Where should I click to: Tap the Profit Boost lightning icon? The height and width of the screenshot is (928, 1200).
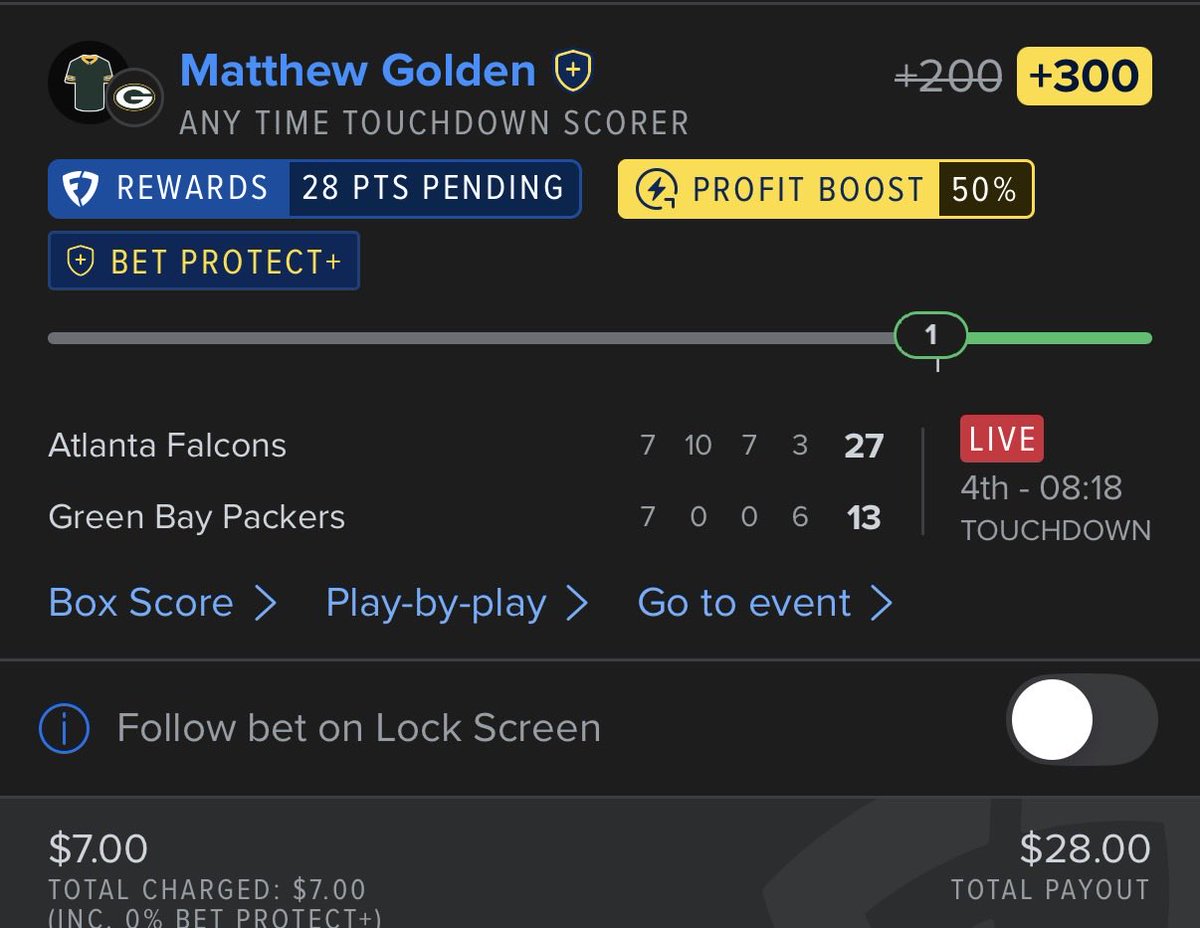point(657,189)
